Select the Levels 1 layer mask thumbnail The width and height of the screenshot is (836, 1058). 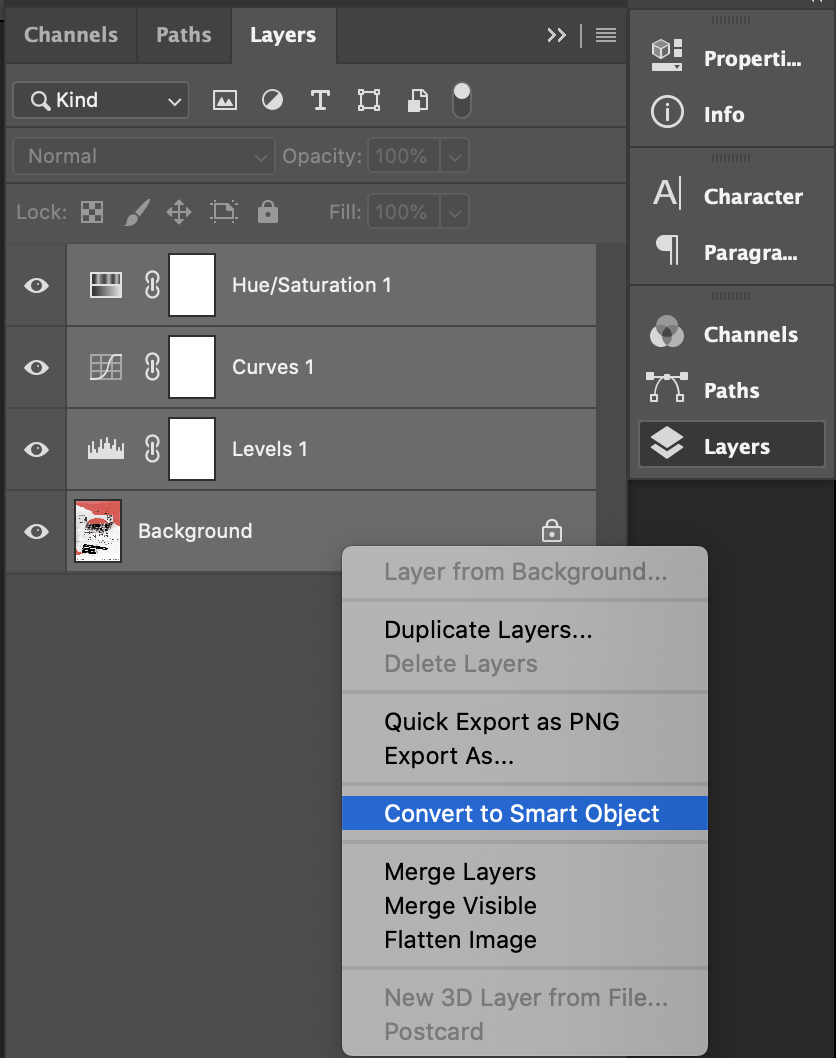(192, 449)
